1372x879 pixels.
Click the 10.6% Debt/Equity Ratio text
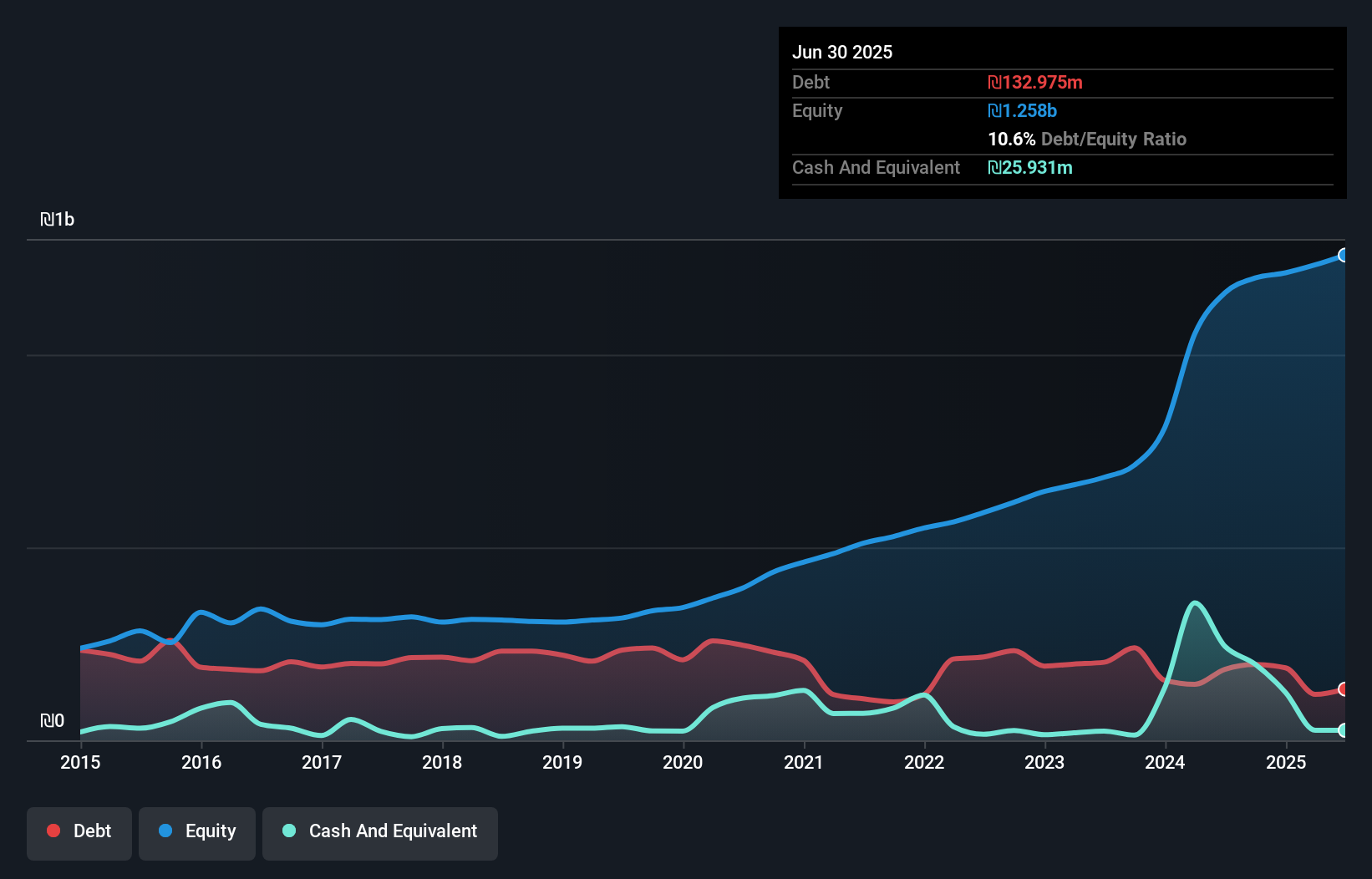click(x=1086, y=140)
